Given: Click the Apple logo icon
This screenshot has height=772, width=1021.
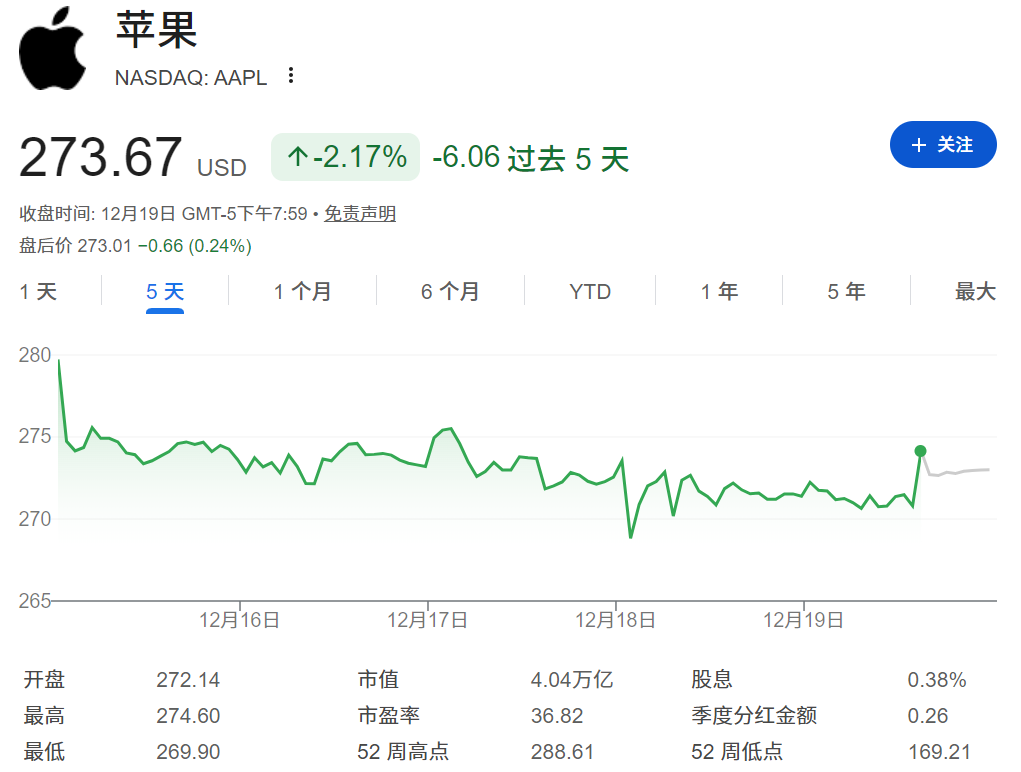Looking at the screenshot, I should click(53, 48).
